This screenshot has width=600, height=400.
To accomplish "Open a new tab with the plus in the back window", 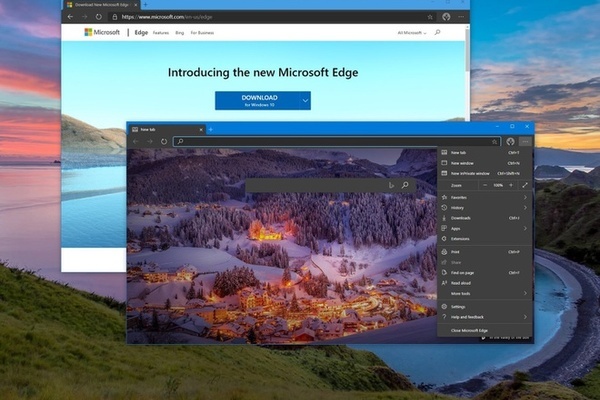I will pos(145,5).
